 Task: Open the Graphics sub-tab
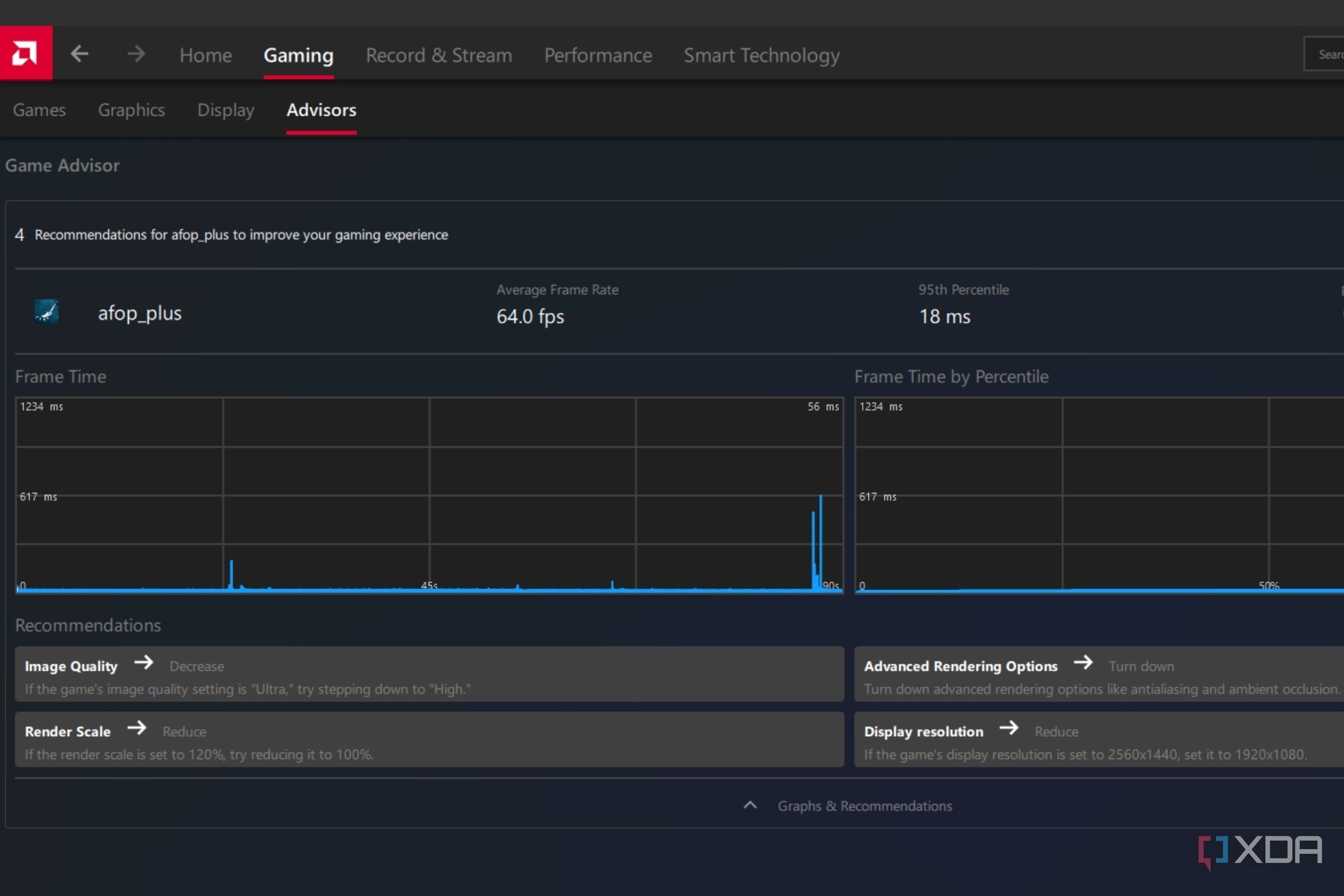[x=131, y=110]
